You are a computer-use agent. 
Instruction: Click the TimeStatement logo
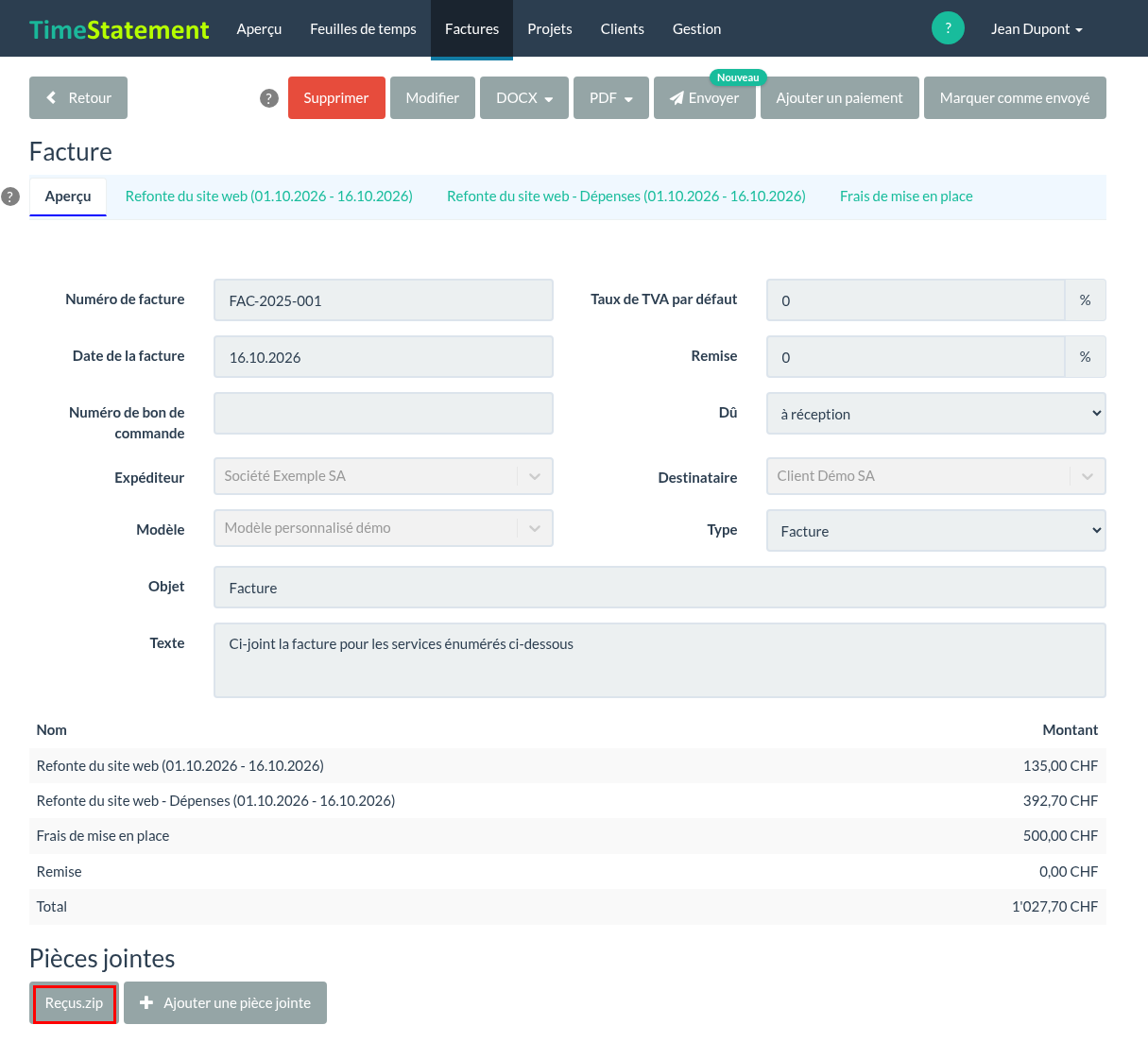point(119,29)
